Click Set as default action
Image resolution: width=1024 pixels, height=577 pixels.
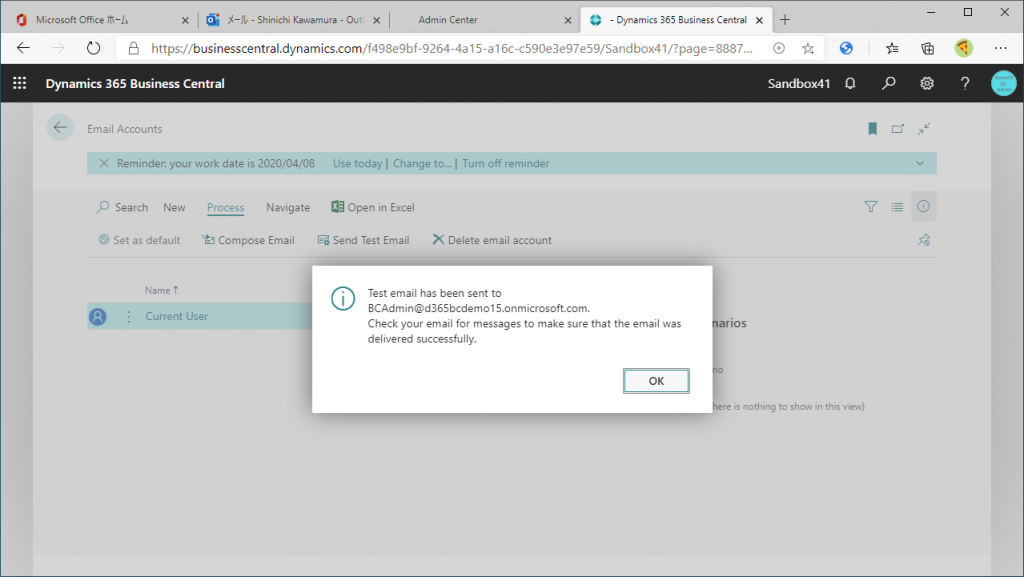(x=139, y=240)
